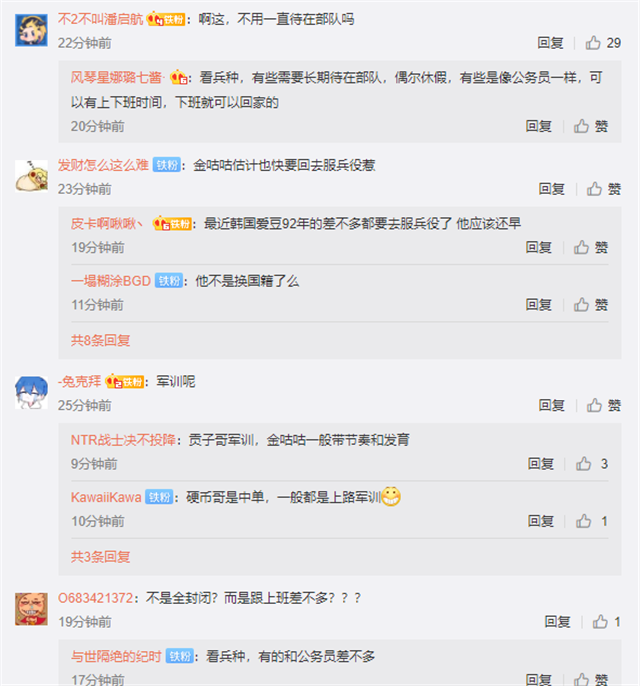Open 风琴星娜璐七酱's user profile
640x686 pixels.
coord(116,77)
